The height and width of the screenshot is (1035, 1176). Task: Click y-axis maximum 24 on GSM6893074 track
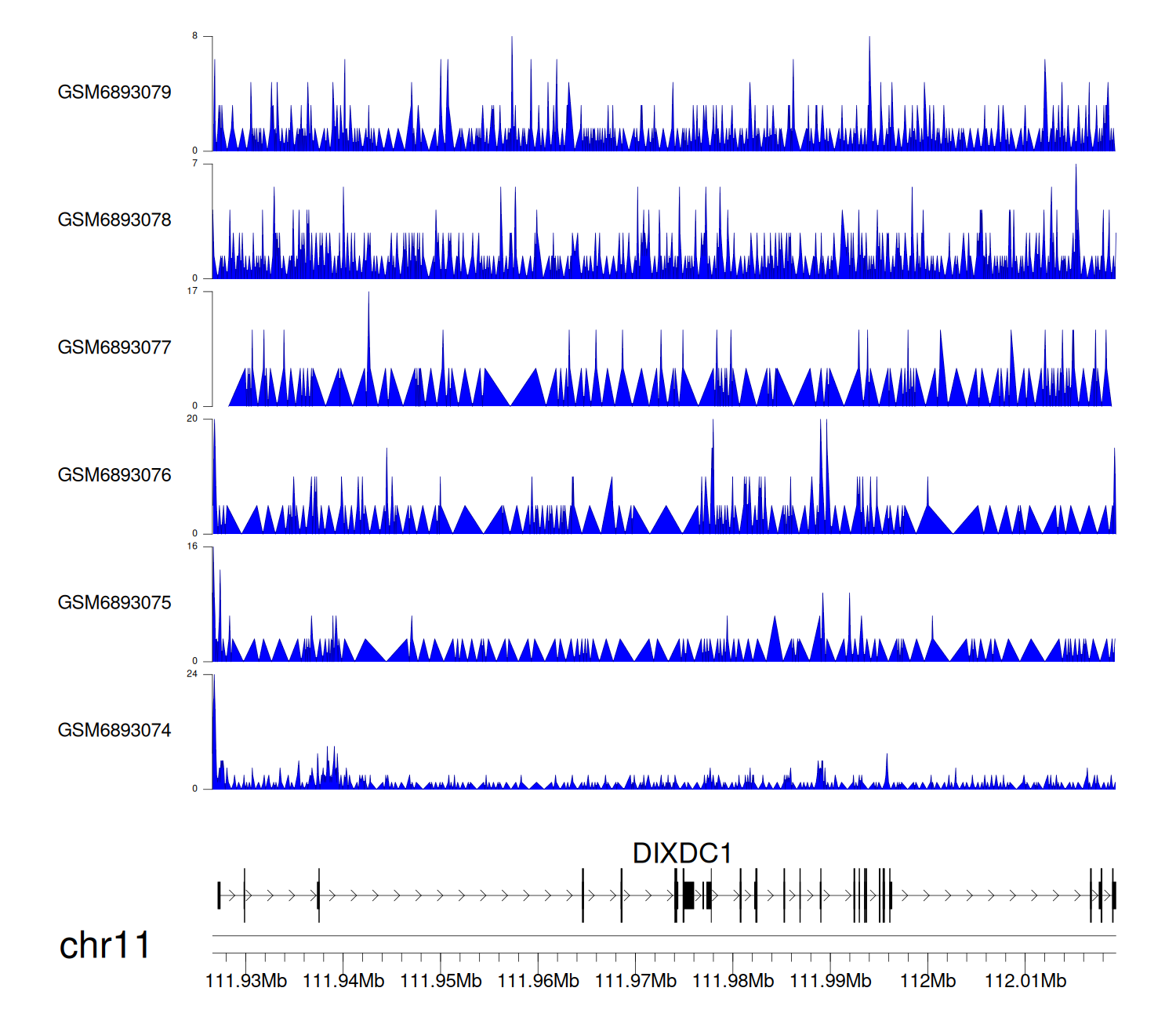(192, 674)
